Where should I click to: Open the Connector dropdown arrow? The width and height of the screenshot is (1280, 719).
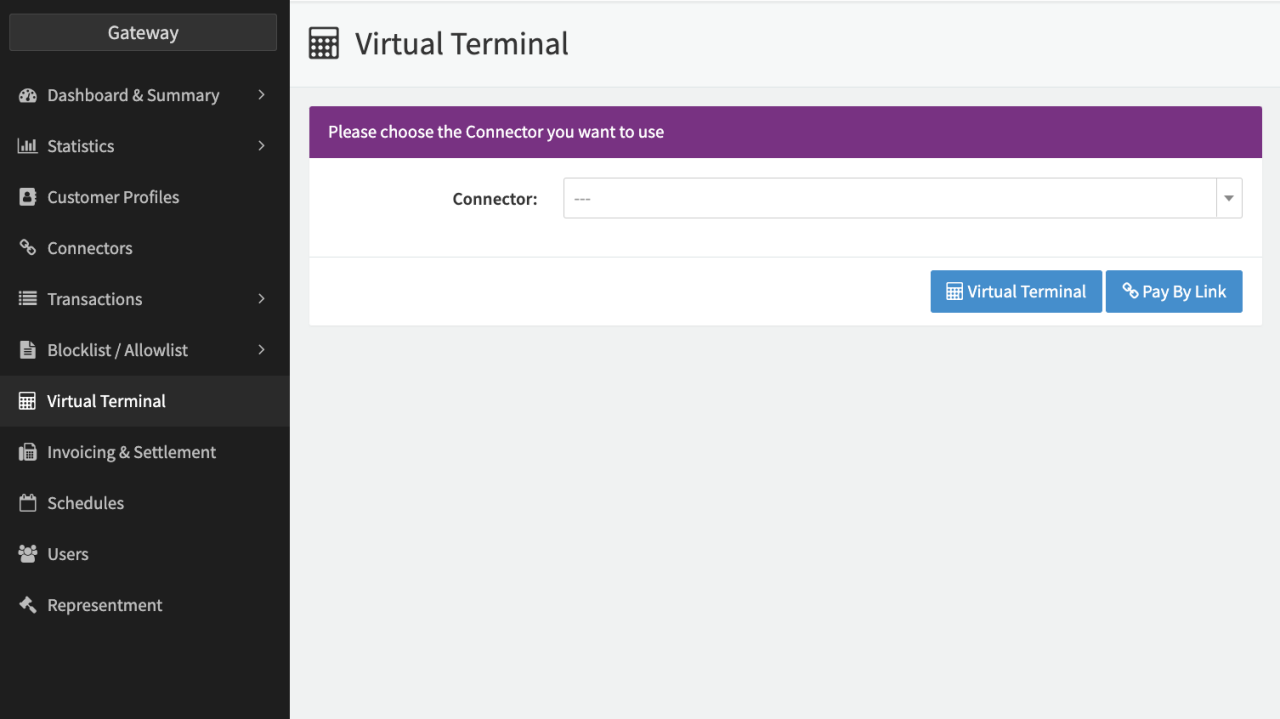(1229, 199)
